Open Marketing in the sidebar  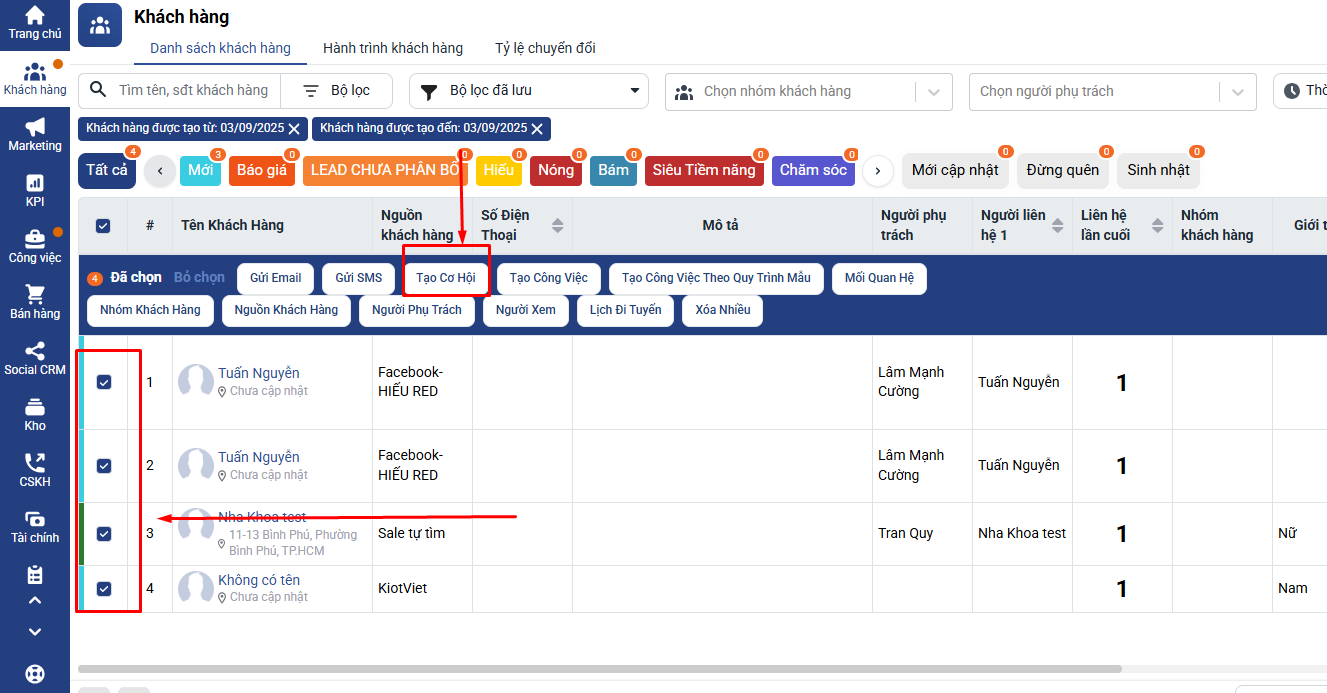click(x=35, y=134)
